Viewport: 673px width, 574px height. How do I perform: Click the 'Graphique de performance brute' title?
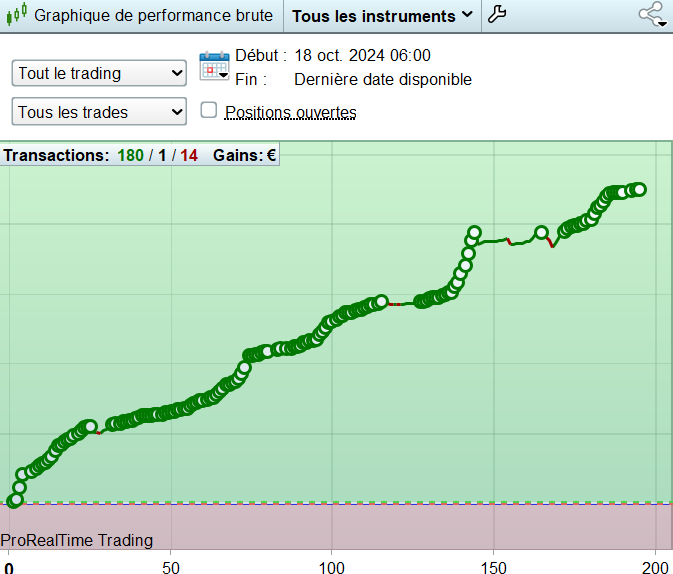[153, 15]
